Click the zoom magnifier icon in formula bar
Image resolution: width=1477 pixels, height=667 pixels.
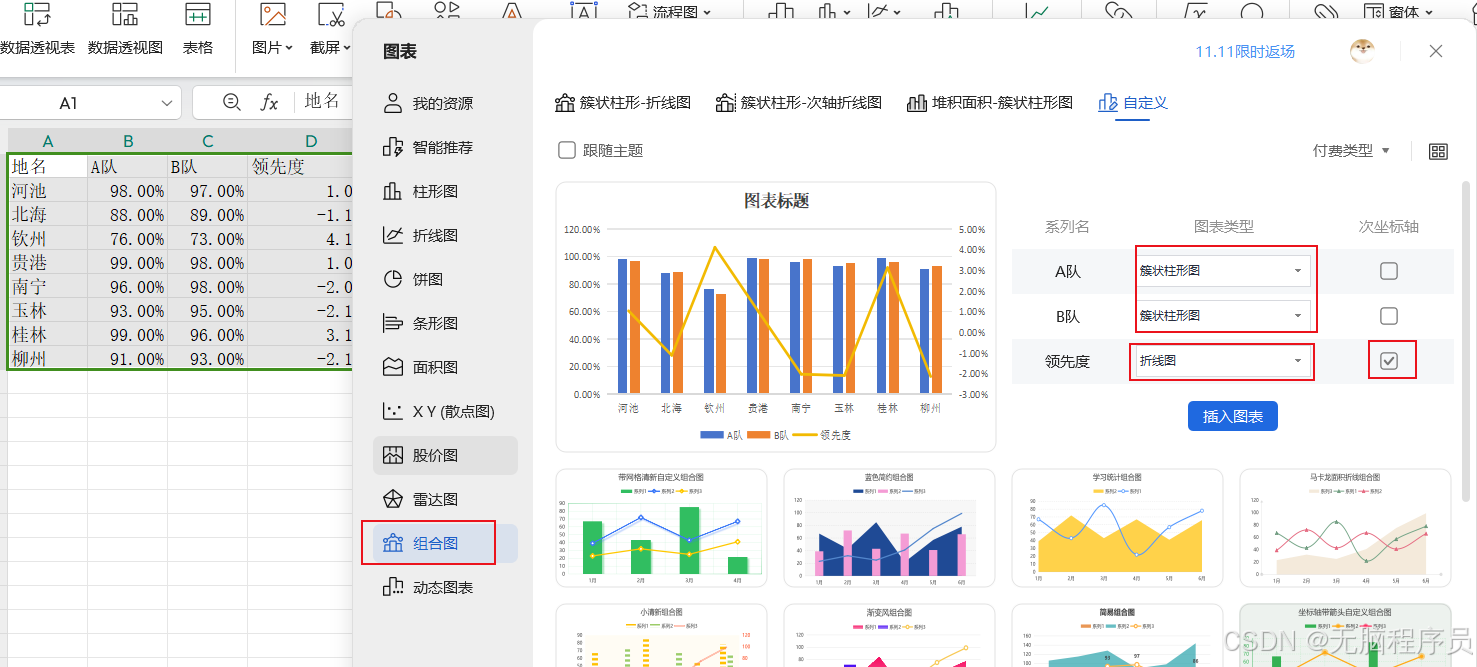pos(232,102)
